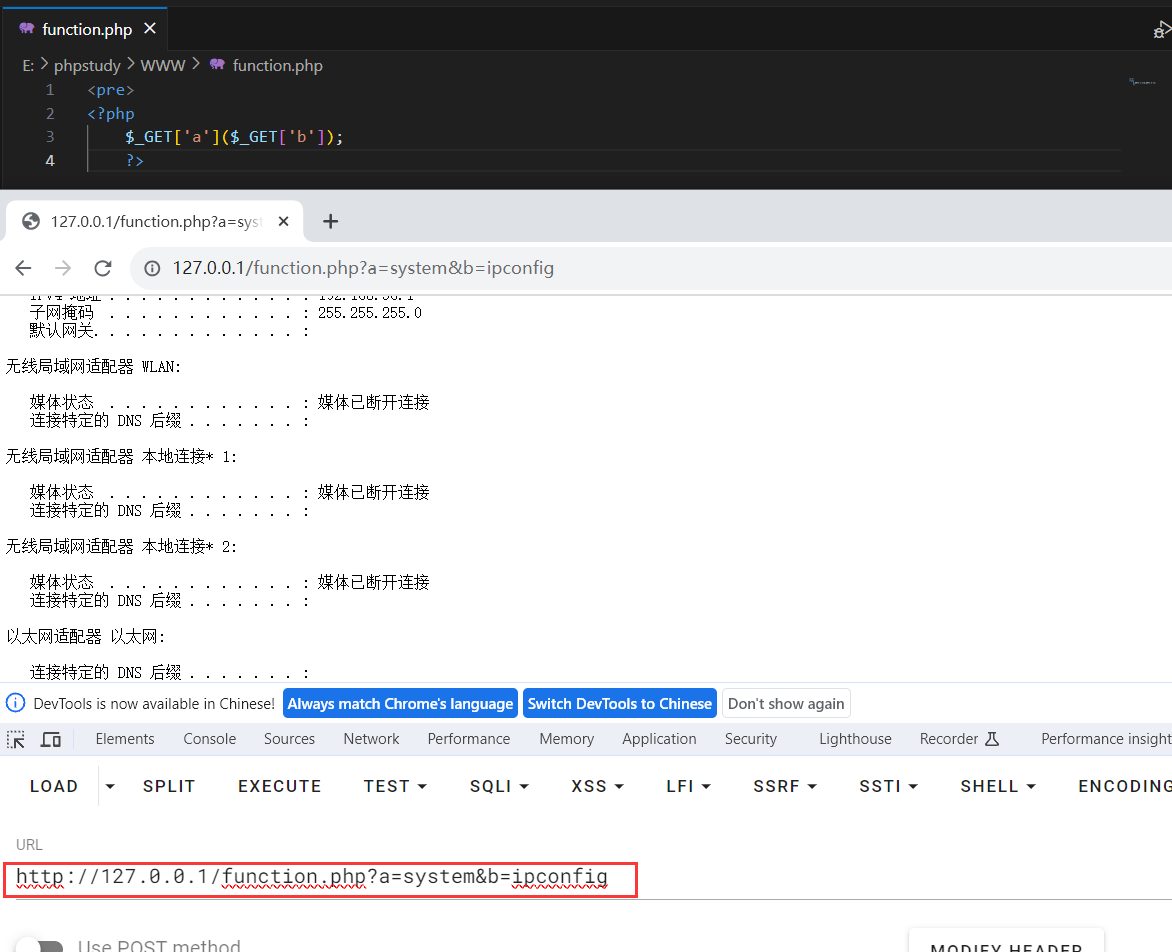Activate the inspect element picker
Image resolution: width=1172 pixels, height=952 pixels.
[x=16, y=740]
